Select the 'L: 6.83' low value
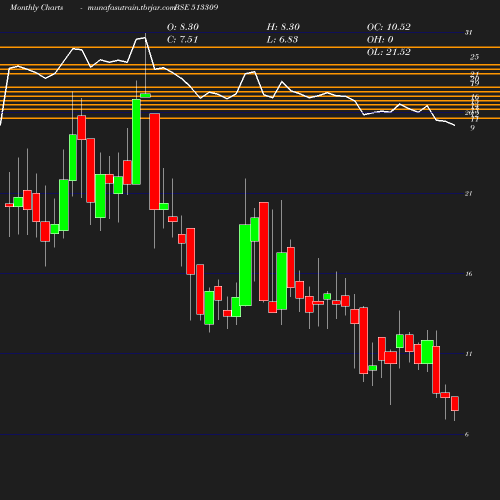 click(282, 40)
